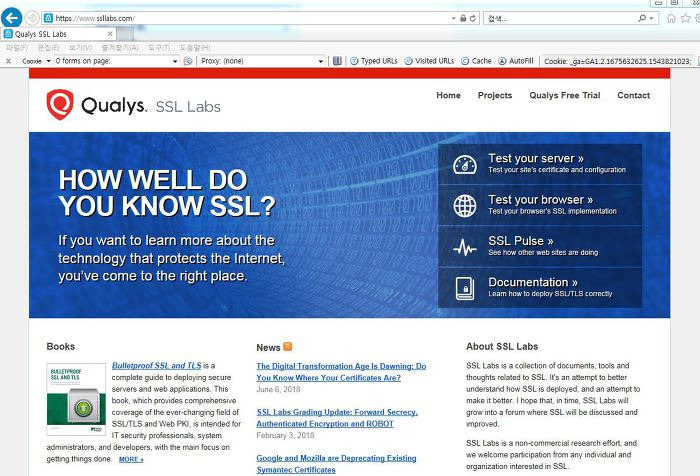Image resolution: width=700 pixels, height=476 pixels.
Task: Open Digital Transformation Age news article
Action: [x=341, y=372]
